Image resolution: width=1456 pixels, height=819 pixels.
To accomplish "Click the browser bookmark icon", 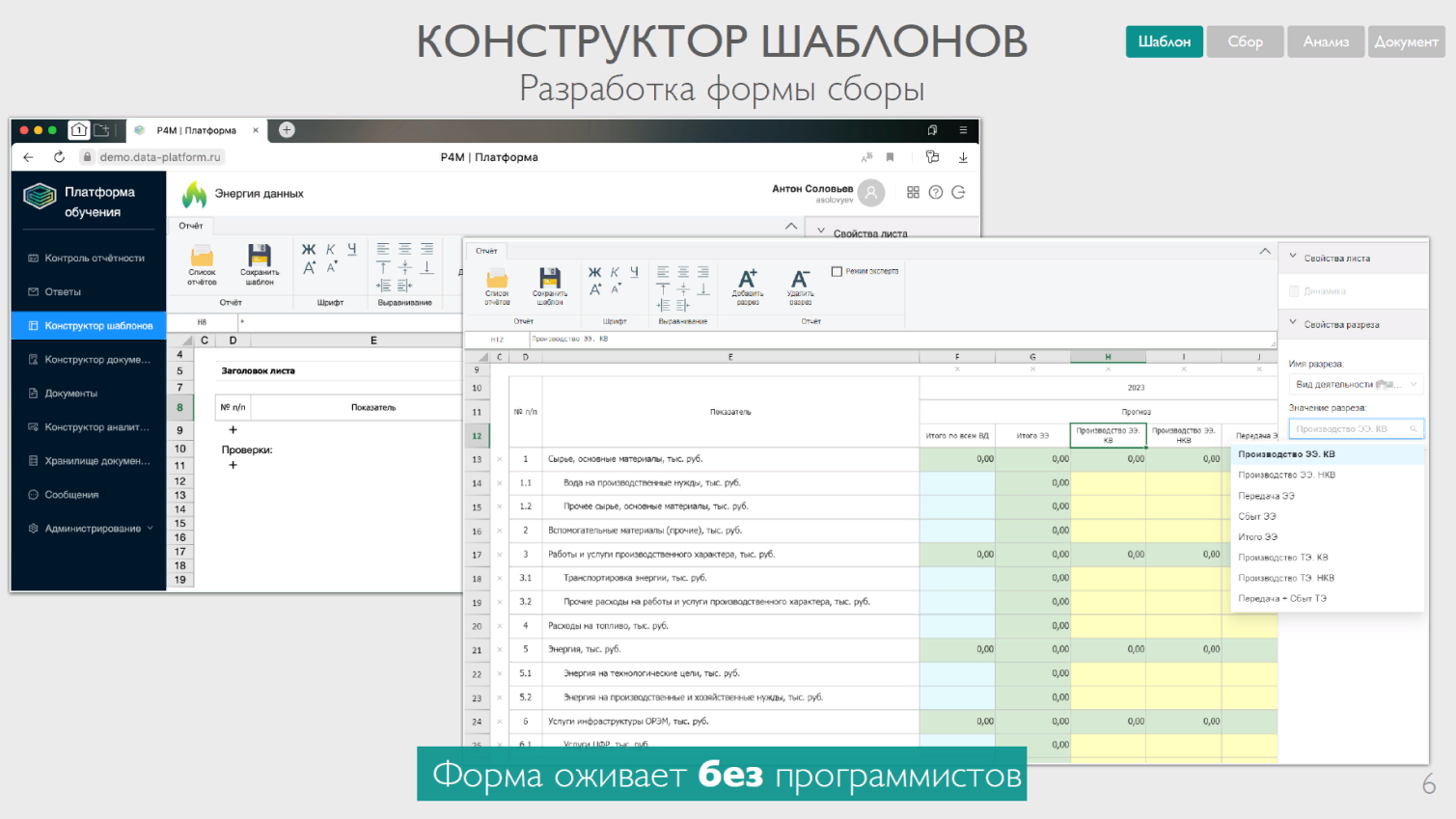I will 890,156.
